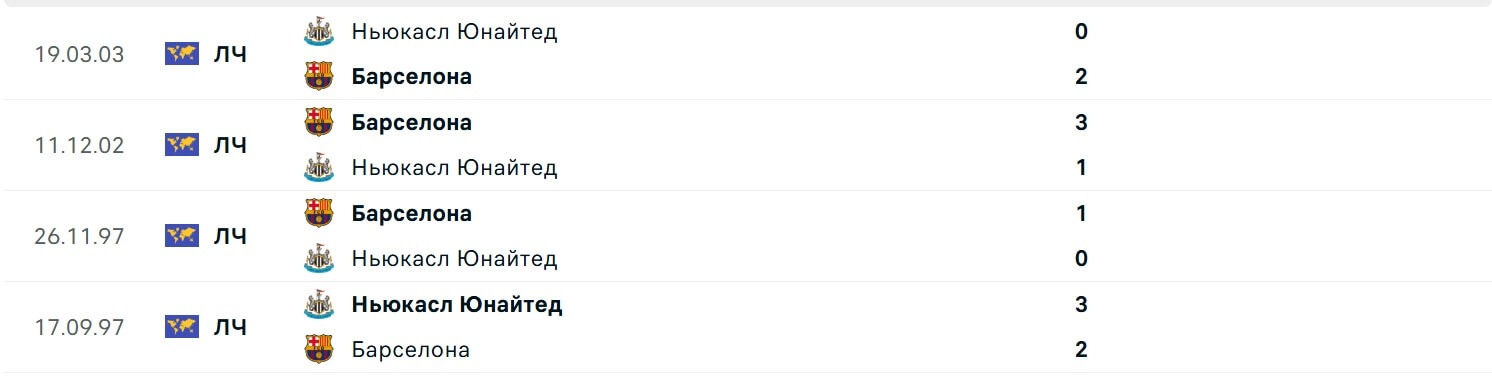Click Barcelona crest in 17.09.97 match
This screenshot has width=1492, height=378.
[318, 349]
